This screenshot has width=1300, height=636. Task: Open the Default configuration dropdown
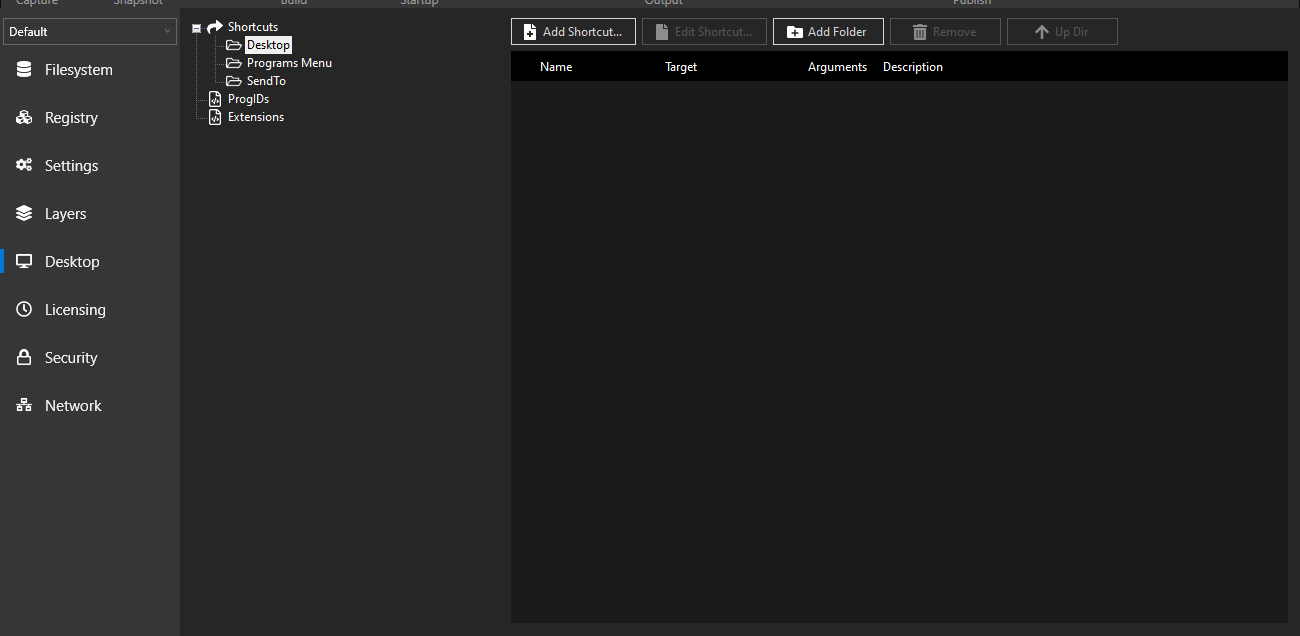coord(90,31)
